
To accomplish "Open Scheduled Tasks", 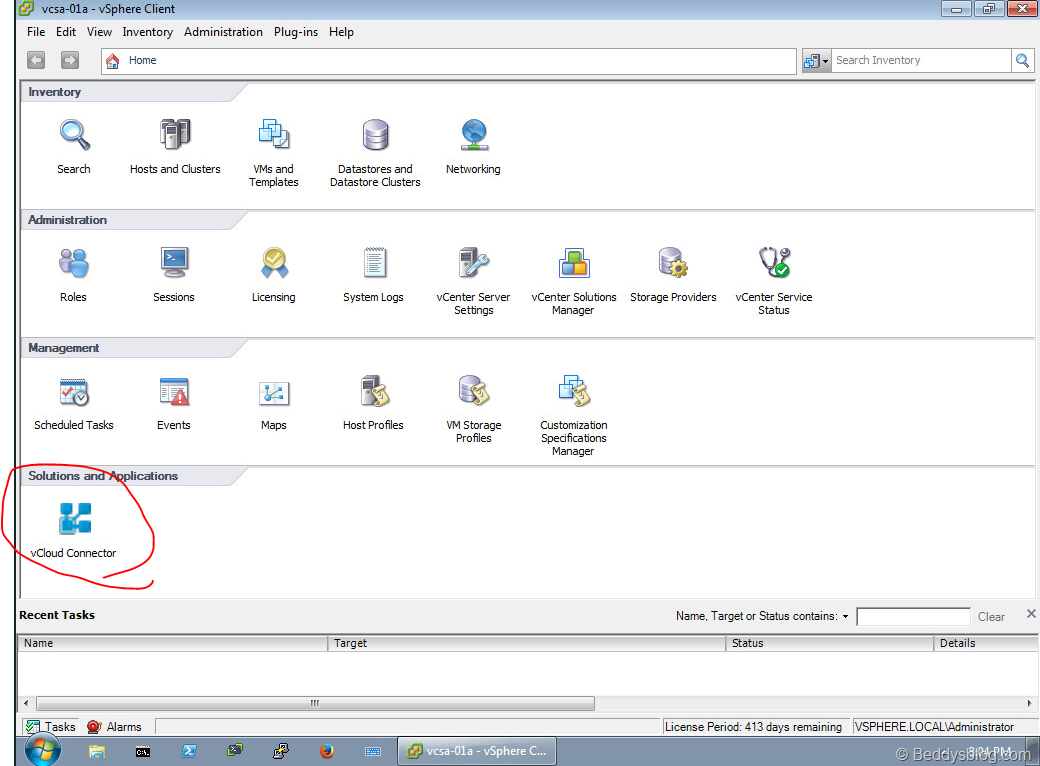I will pyautogui.click(x=74, y=391).
